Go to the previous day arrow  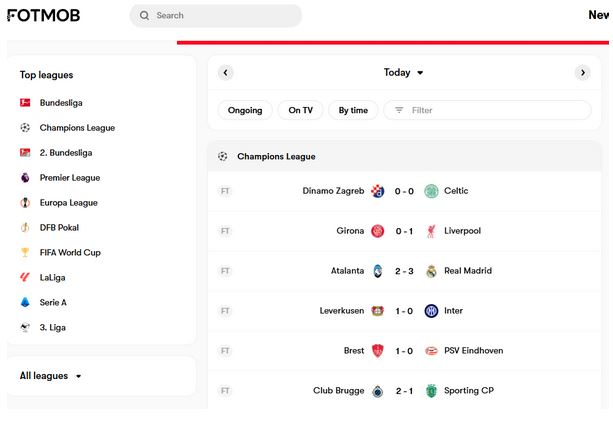(x=226, y=73)
